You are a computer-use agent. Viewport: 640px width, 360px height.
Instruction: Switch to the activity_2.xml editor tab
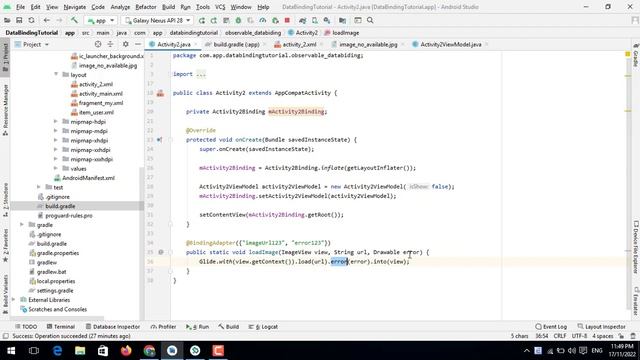pos(299,44)
